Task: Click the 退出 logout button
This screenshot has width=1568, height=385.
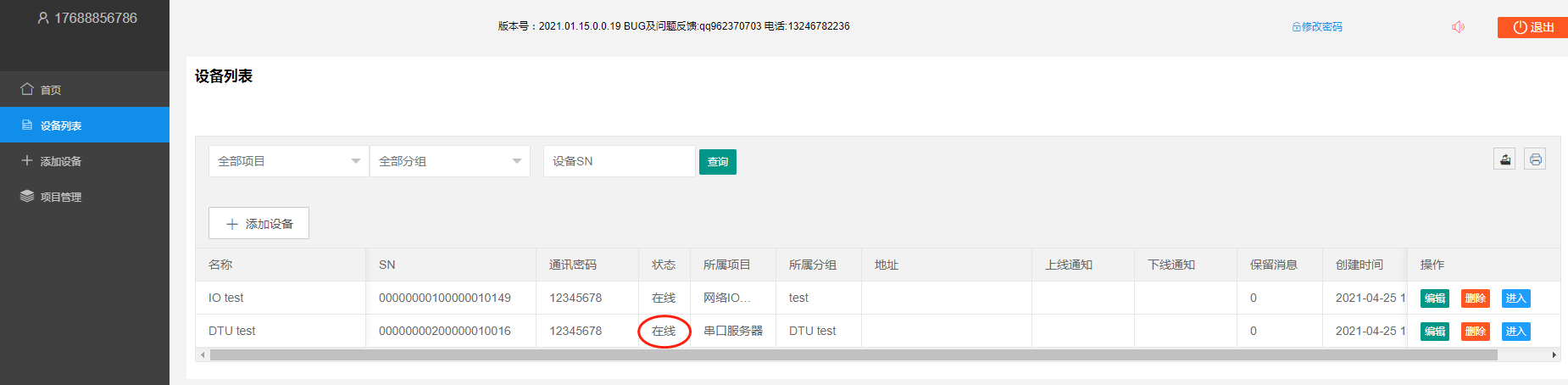Action: pos(1533,27)
